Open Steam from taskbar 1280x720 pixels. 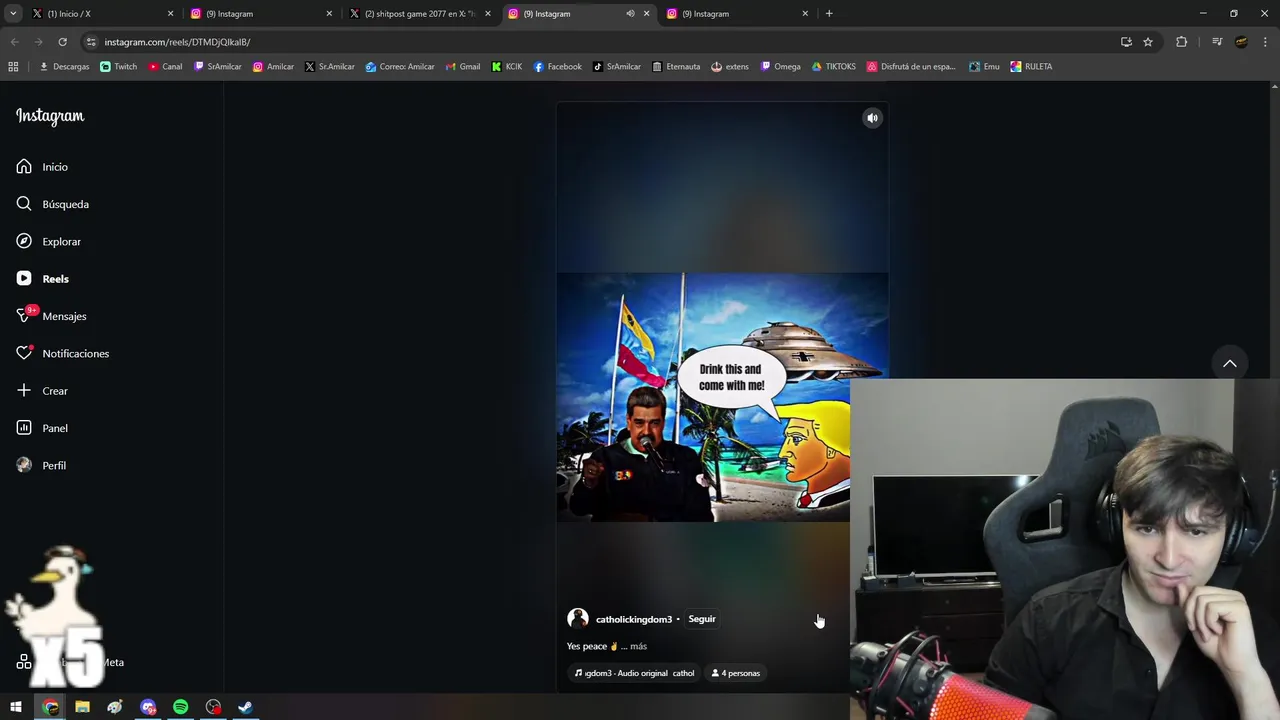[245, 707]
